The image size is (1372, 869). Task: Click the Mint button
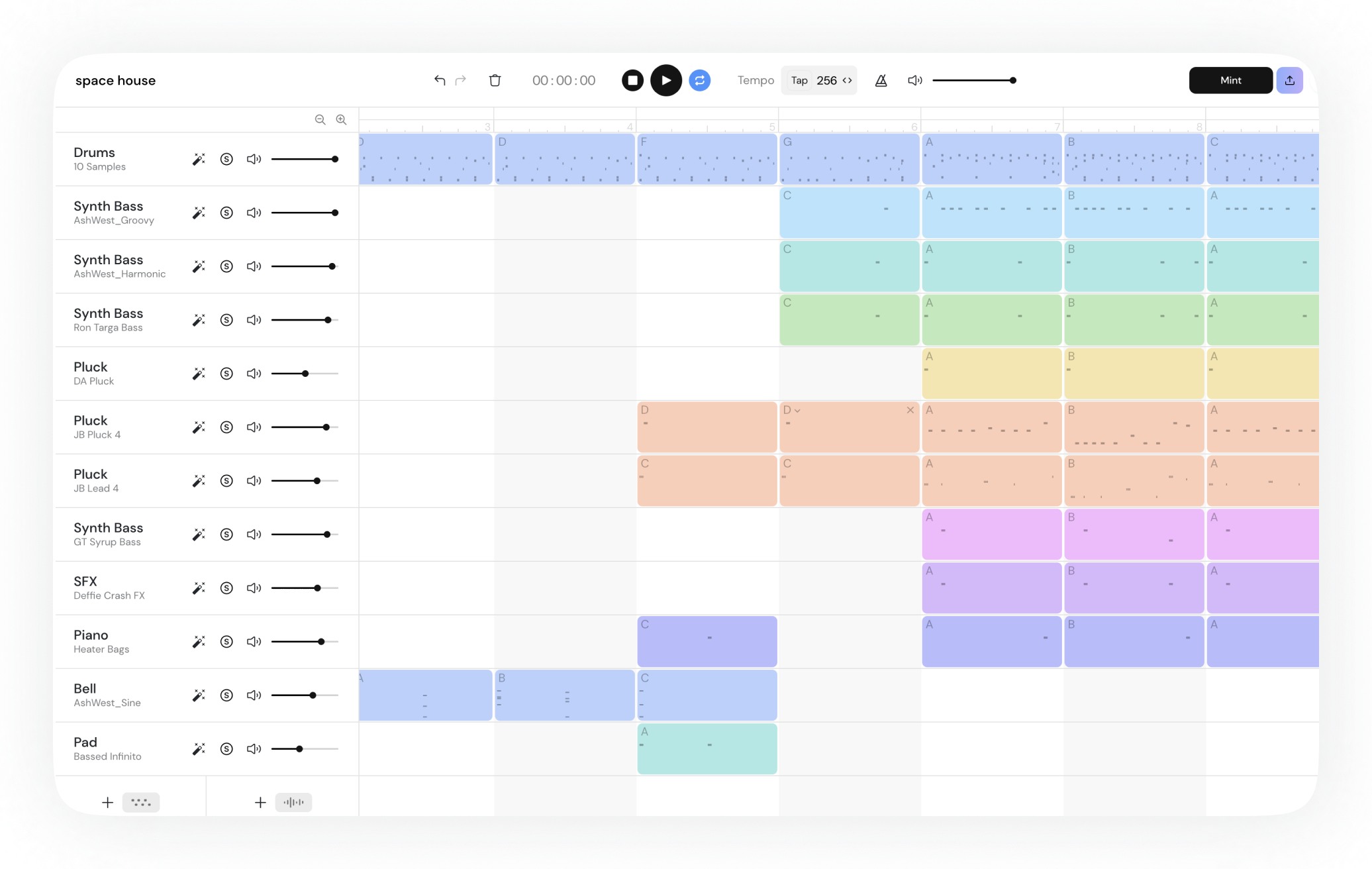pos(1230,80)
